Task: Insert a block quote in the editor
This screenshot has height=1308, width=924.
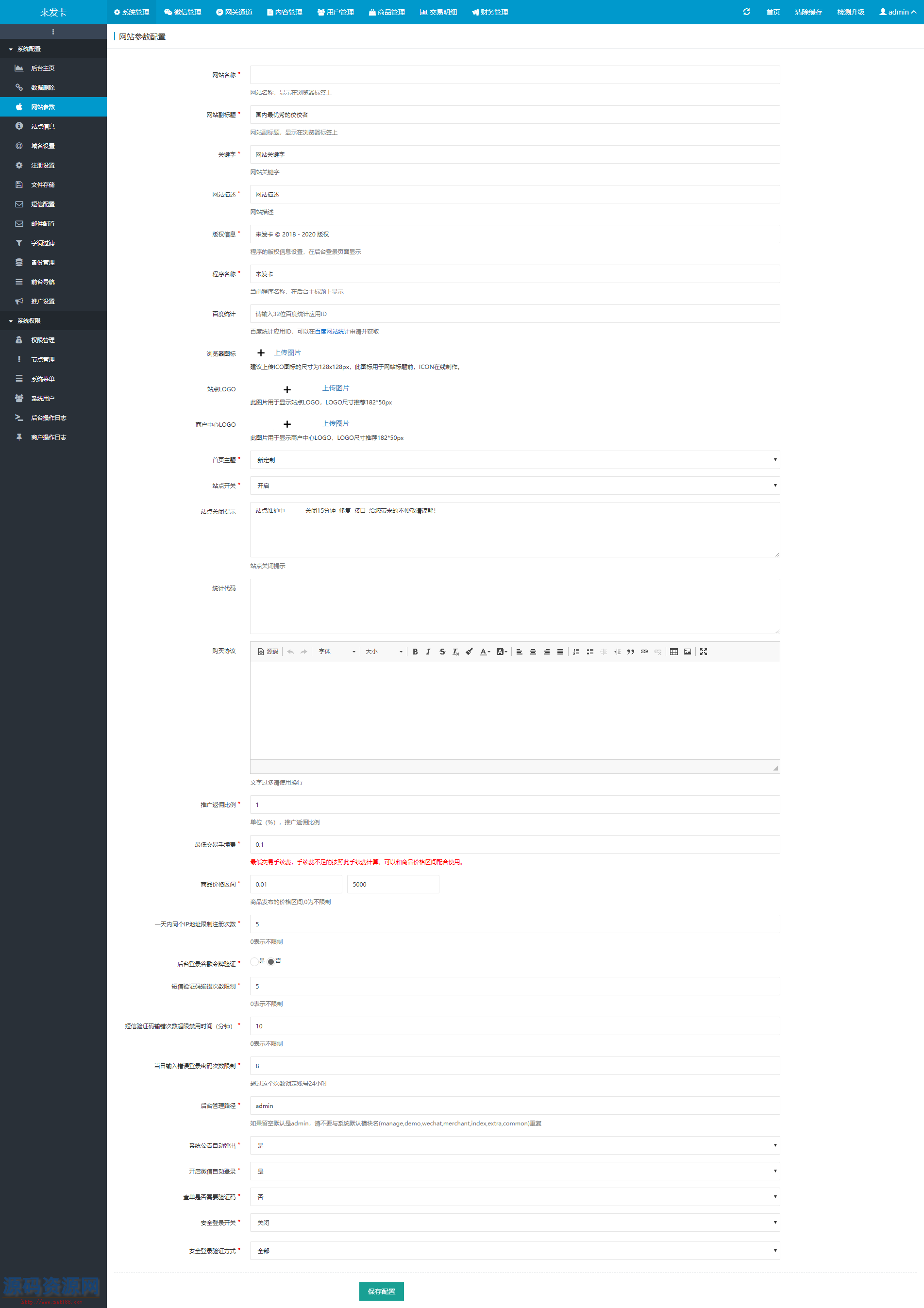Action: coord(631,652)
